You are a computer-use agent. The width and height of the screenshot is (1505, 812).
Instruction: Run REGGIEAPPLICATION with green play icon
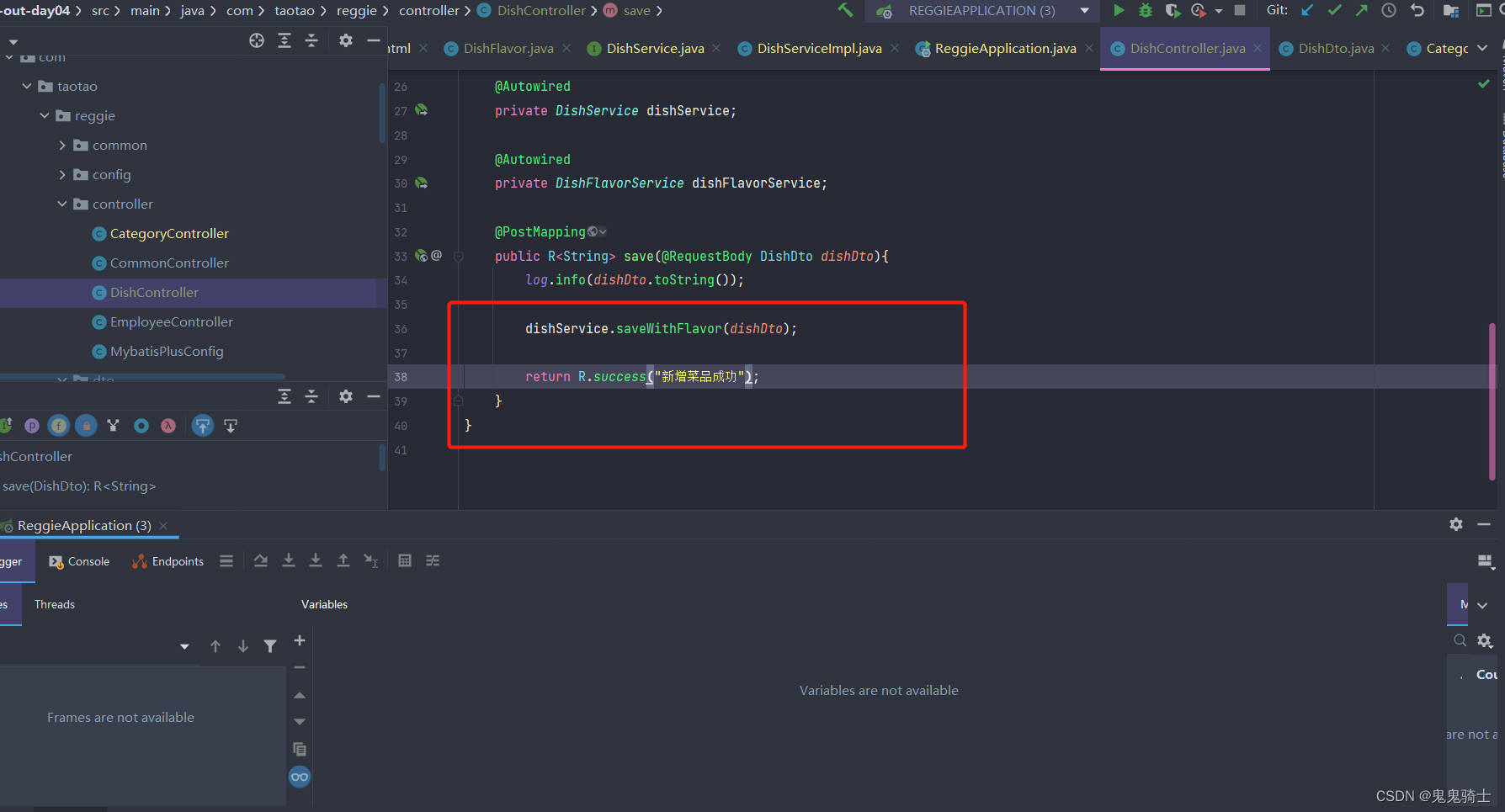(1119, 10)
